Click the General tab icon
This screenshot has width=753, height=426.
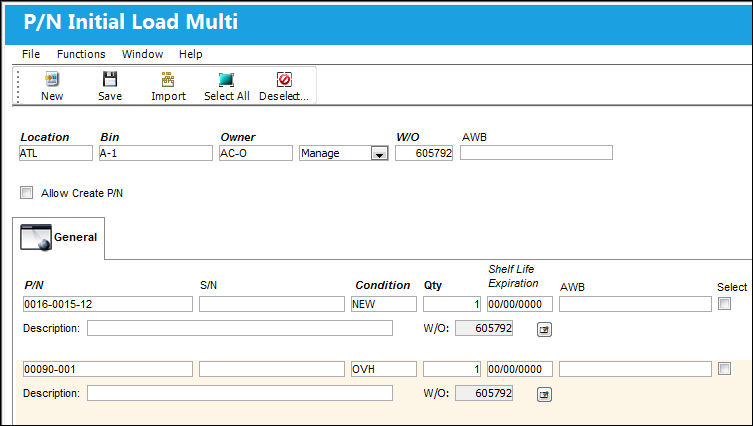pos(36,237)
